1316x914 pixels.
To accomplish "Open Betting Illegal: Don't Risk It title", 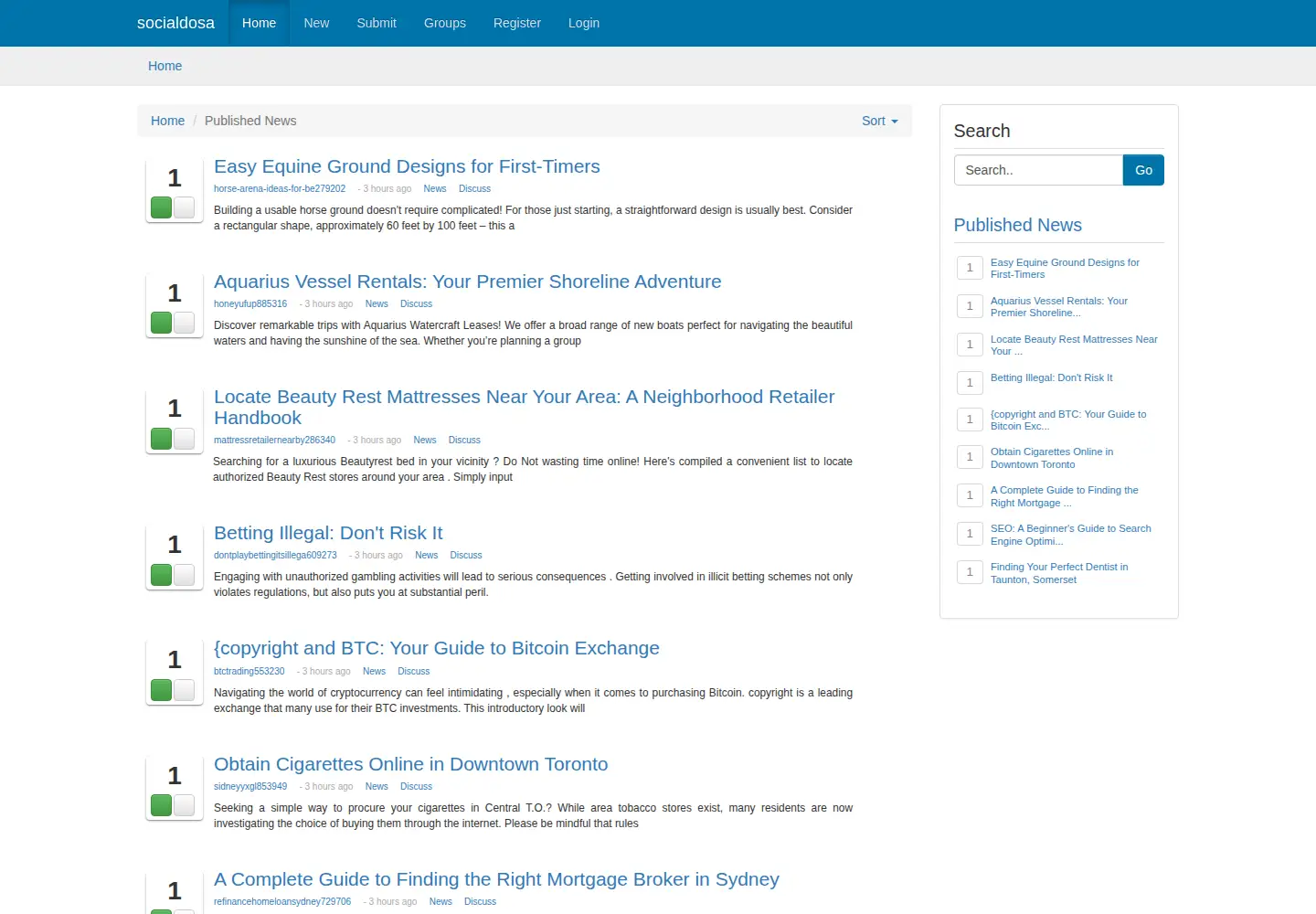I will point(328,533).
